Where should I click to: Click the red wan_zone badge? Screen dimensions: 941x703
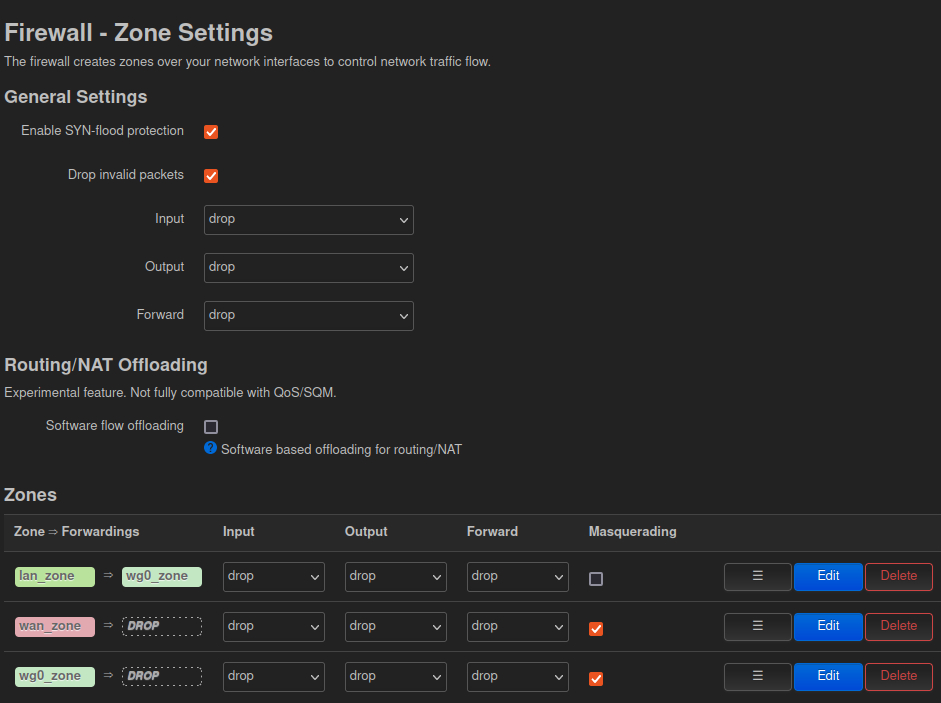(55, 627)
